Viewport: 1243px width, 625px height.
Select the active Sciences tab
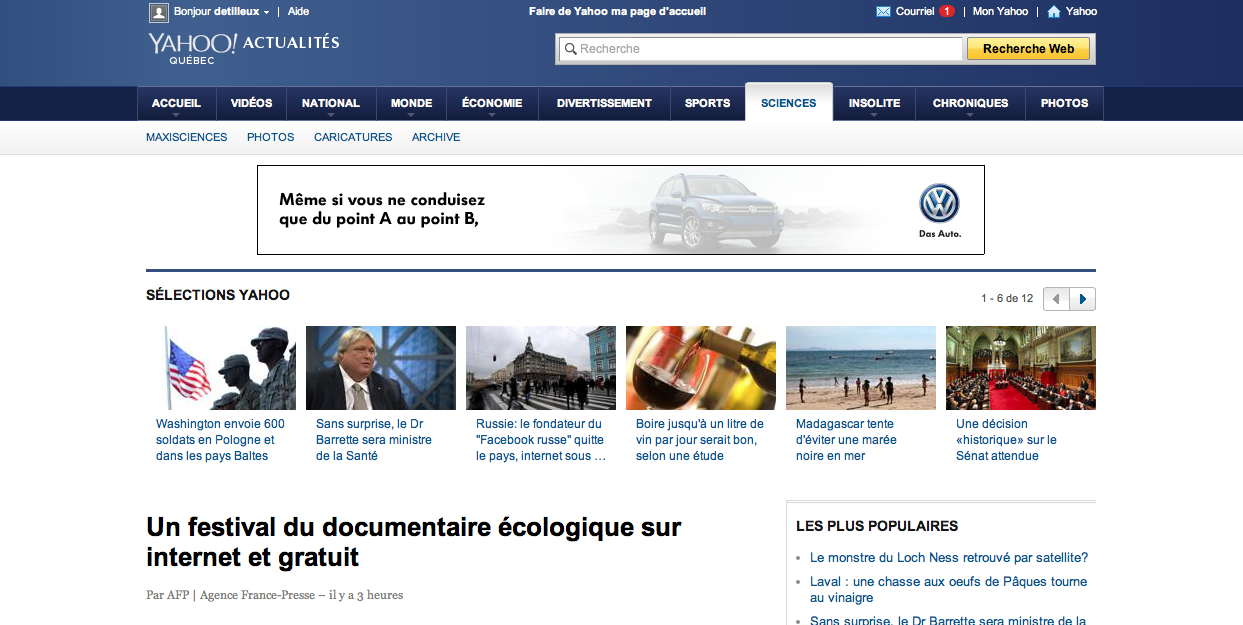(789, 103)
